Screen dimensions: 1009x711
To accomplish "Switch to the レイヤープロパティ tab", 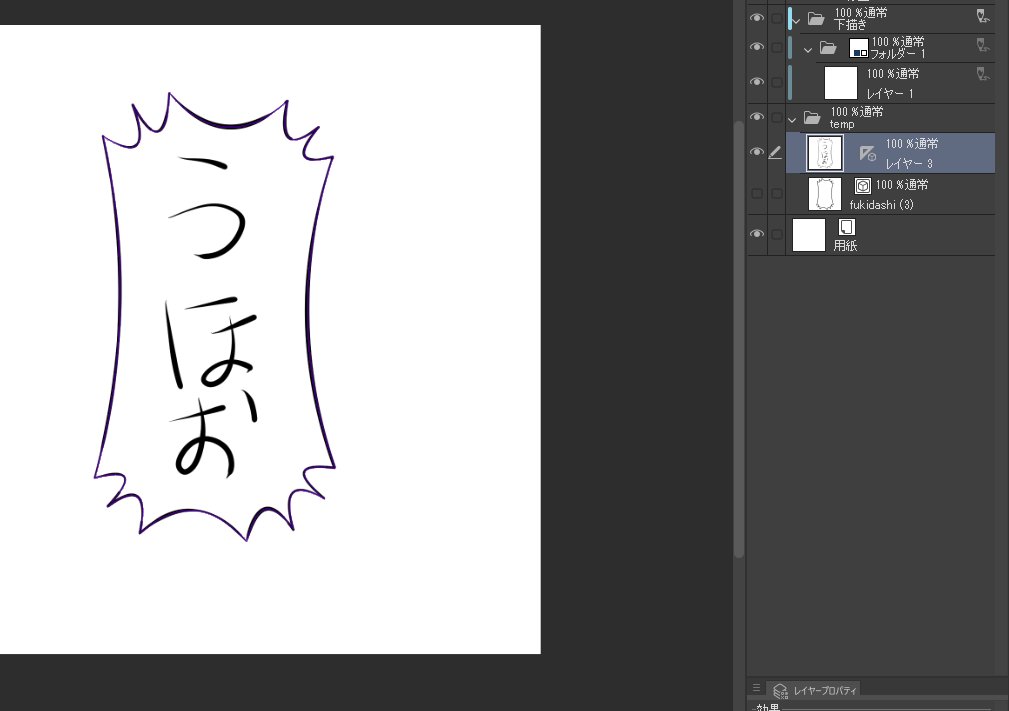I will click(x=813, y=690).
